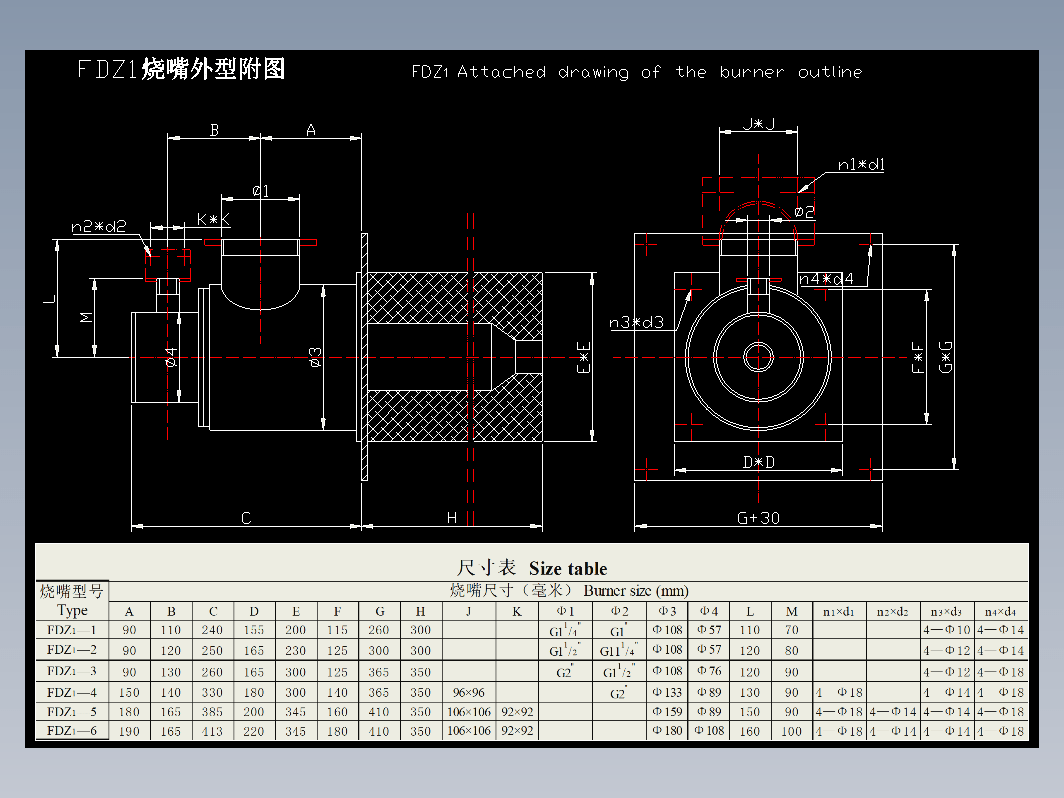Click the 'Φ180' cell in the table
Viewport: 1064px width, 798px height.
668,731
